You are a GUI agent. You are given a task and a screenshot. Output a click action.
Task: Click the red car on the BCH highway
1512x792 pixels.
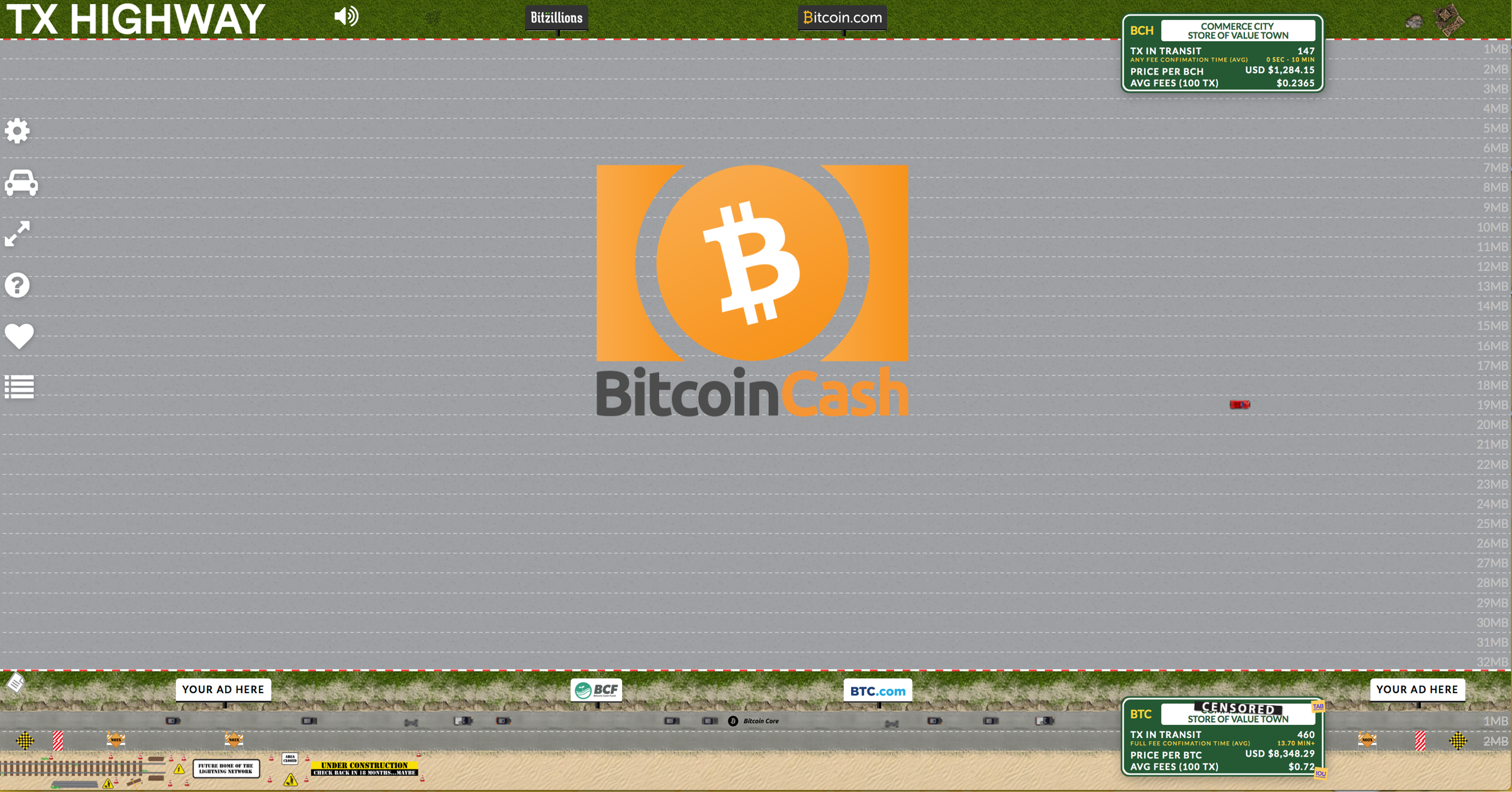[1239, 405]
